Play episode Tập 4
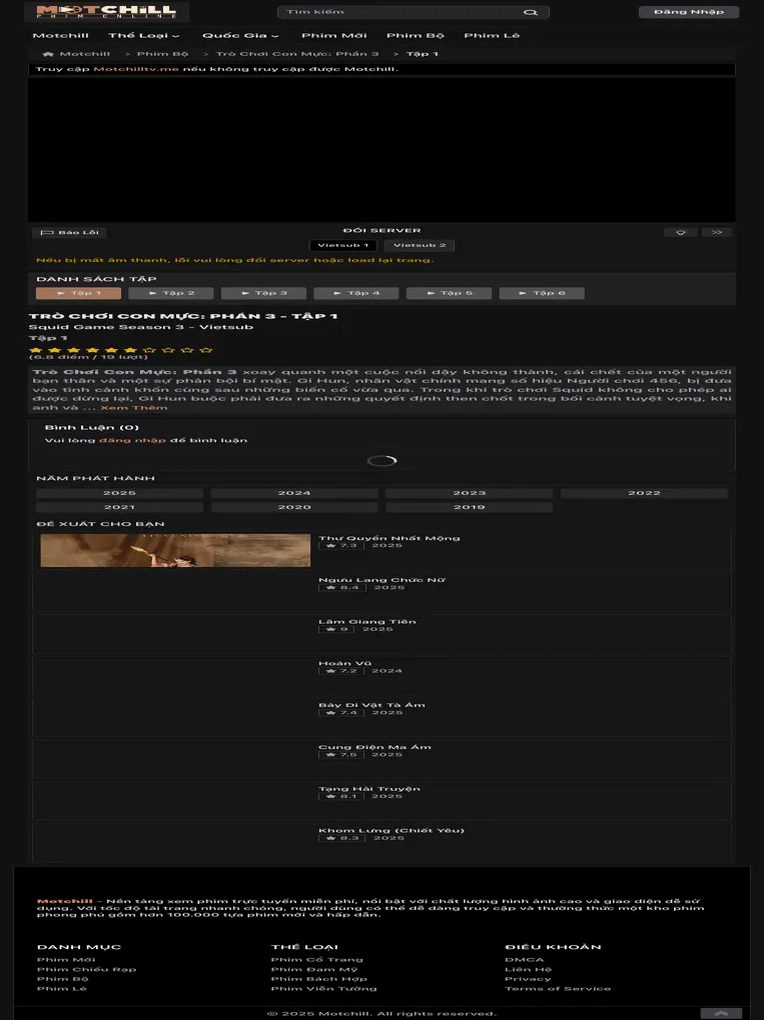 tap(357, 293)
